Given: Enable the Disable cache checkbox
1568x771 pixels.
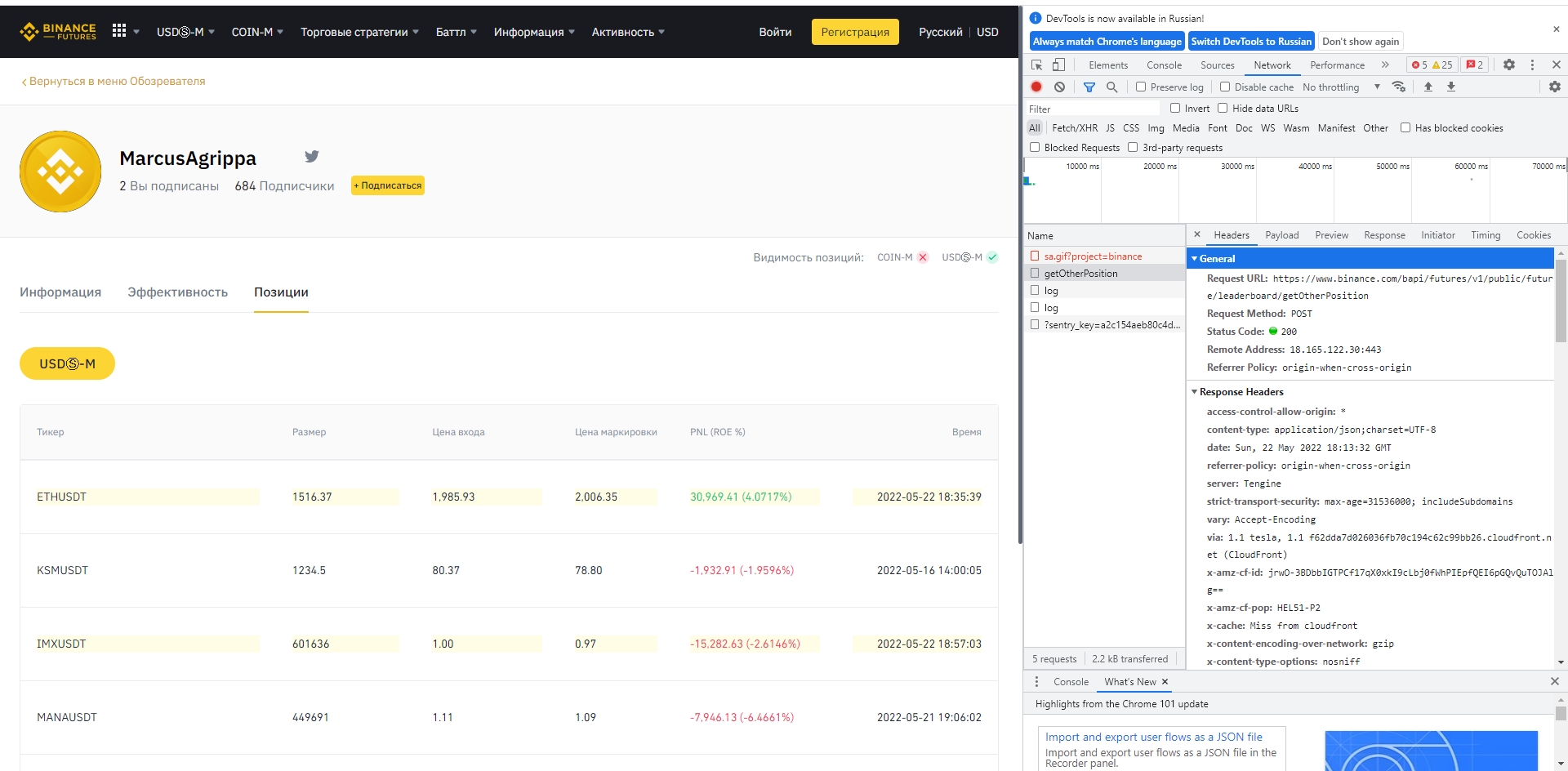Looking at the screenshot, I should 1224,87.
